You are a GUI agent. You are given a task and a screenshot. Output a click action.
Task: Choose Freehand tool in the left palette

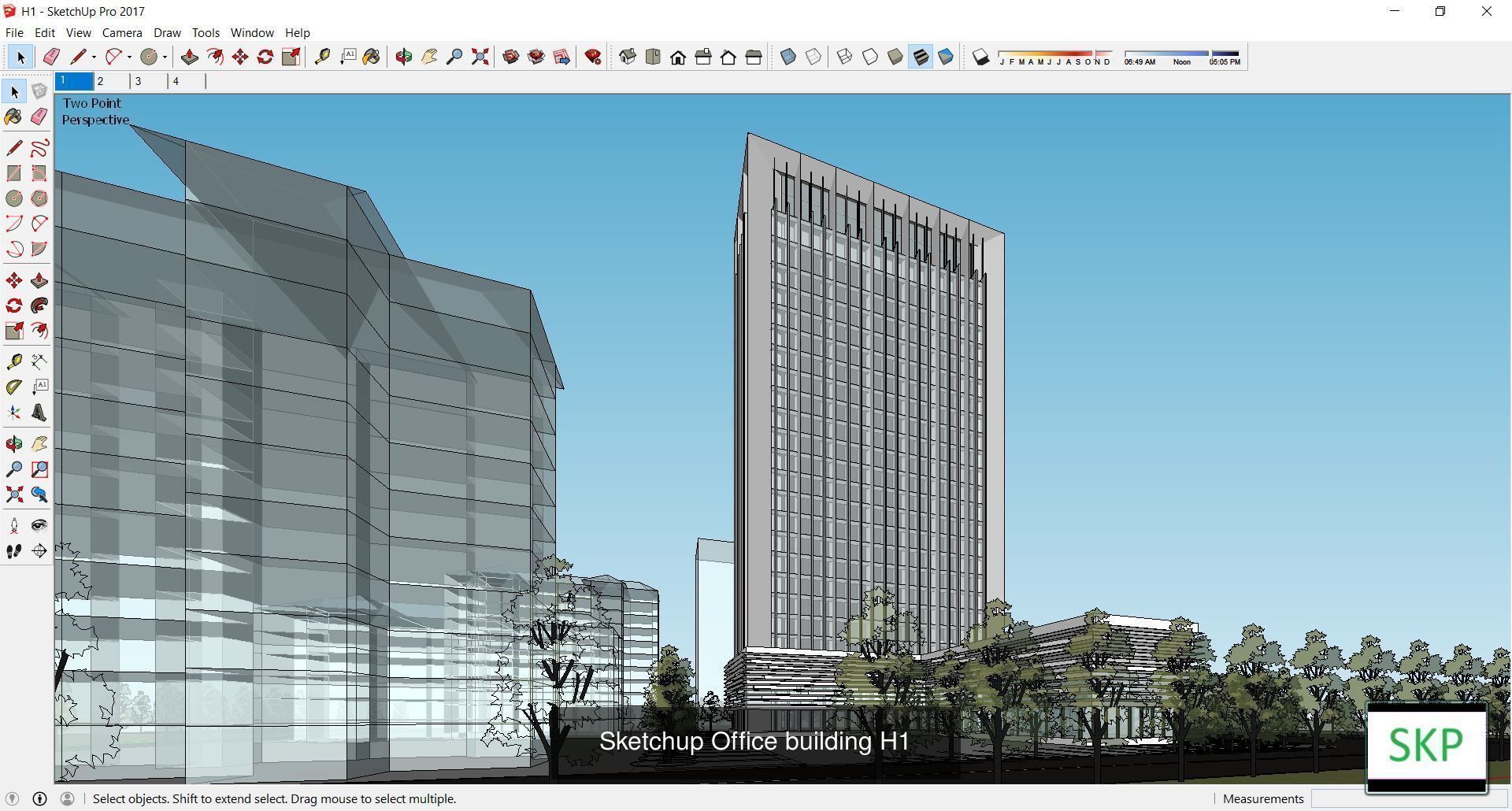tap(39, 148)
